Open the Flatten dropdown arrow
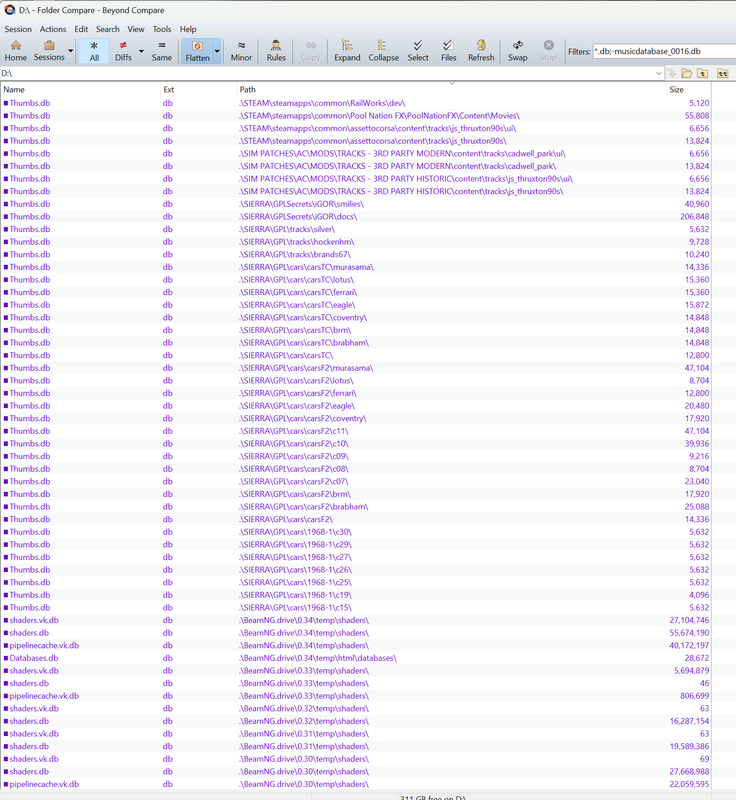Image resolution: width=736 pixels, height=800 pixels. click(217, 51)
